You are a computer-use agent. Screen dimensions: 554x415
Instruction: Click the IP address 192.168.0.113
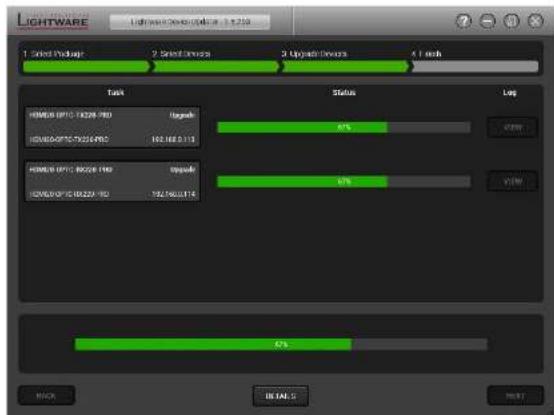tap(173, 140)
